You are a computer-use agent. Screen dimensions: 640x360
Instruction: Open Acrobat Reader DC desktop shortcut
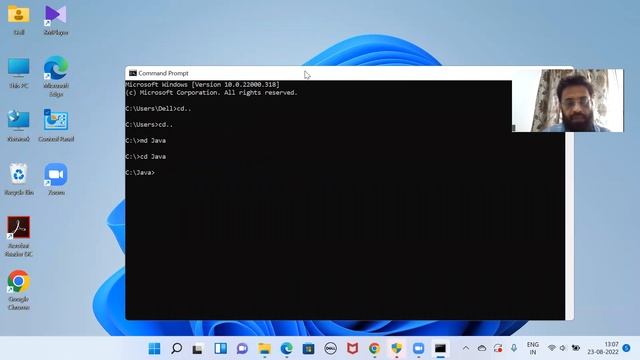[18, 237]
